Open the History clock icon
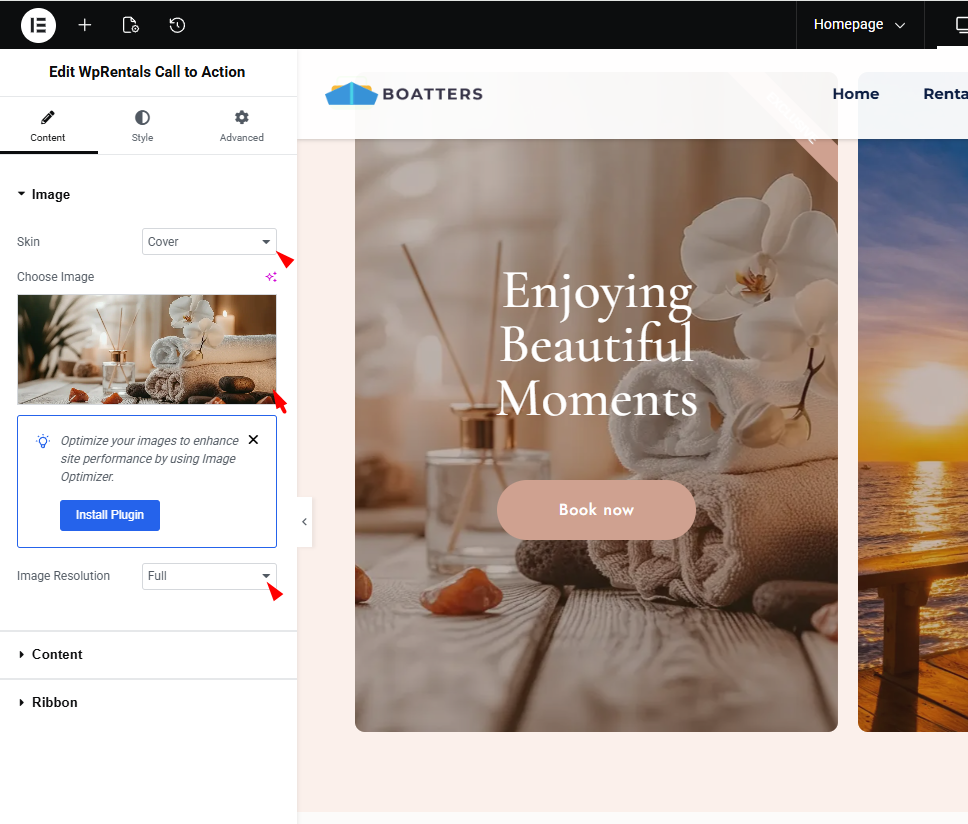The width and height of the screenshot is (968, 824). 177,25
